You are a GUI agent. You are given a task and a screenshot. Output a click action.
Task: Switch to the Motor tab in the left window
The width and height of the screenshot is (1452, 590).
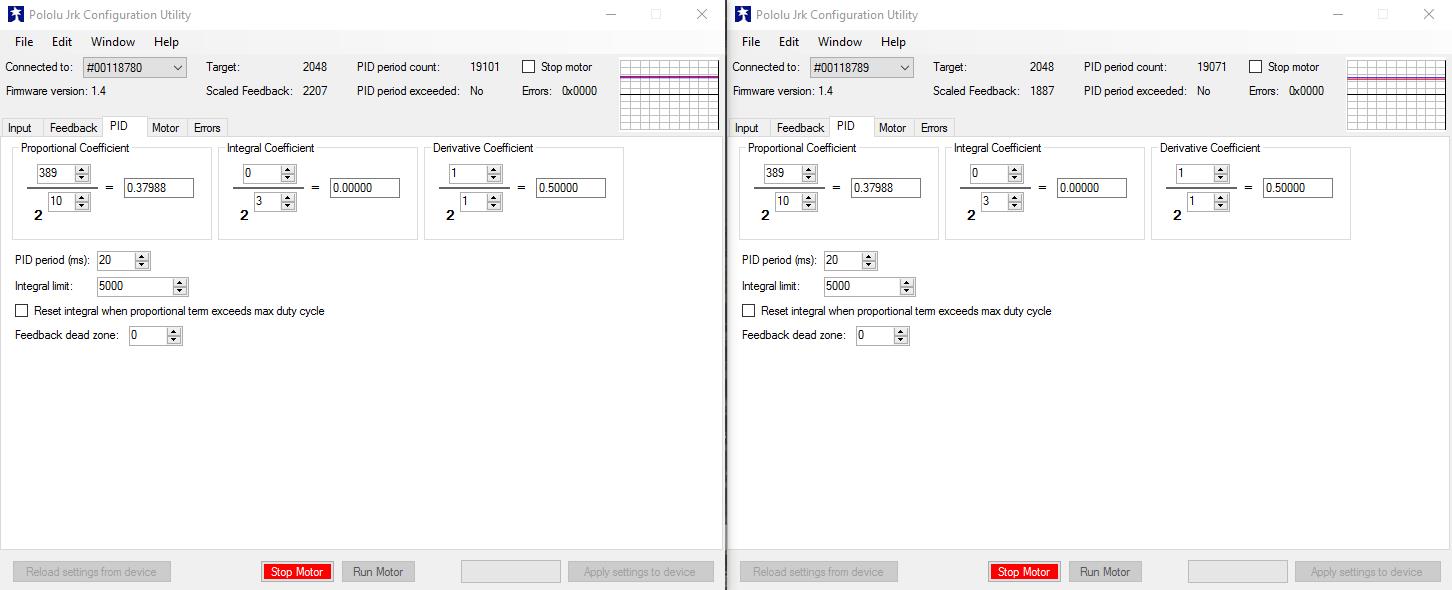[165, 128]
